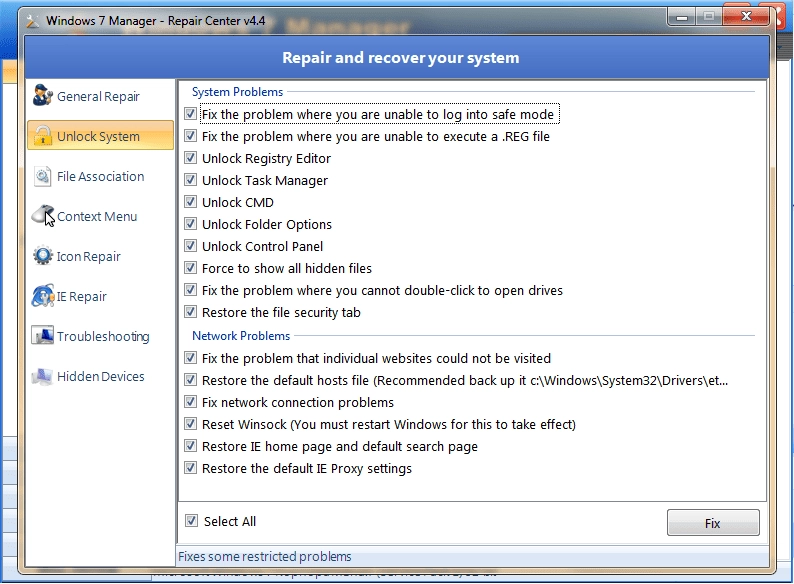Click the Troubleshooting monitor icon
The width and height of the screenshot is (794, 584).
pos(43,335)
